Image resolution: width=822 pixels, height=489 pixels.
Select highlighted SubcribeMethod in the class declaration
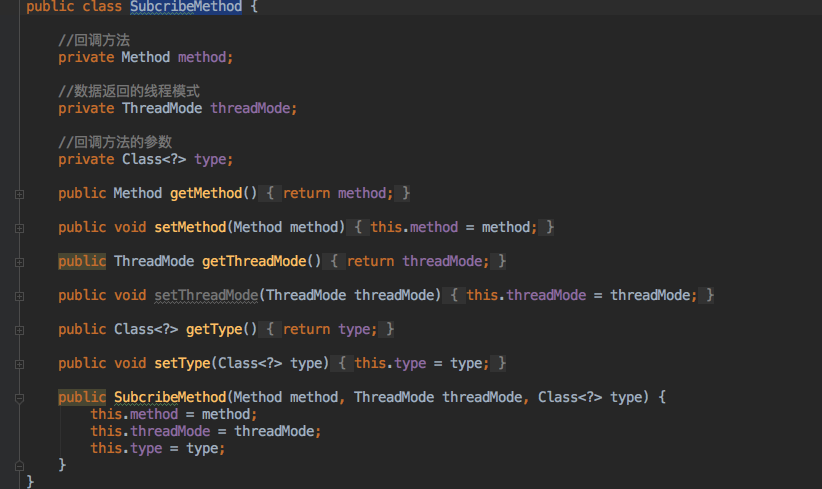click(186, 7)
